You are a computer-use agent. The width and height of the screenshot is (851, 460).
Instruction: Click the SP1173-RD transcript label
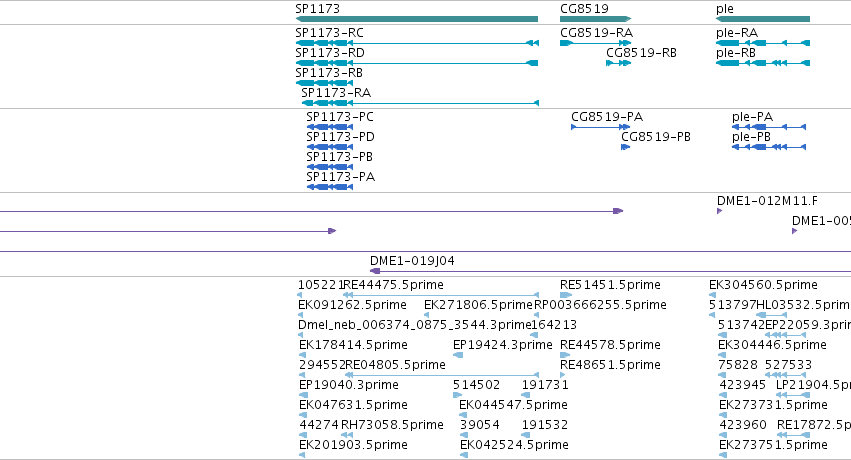(x=330, y=53)
